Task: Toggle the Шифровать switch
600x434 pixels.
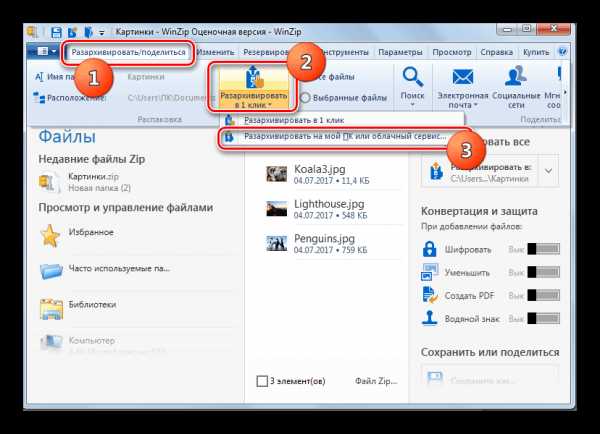Action: (543, 249)
